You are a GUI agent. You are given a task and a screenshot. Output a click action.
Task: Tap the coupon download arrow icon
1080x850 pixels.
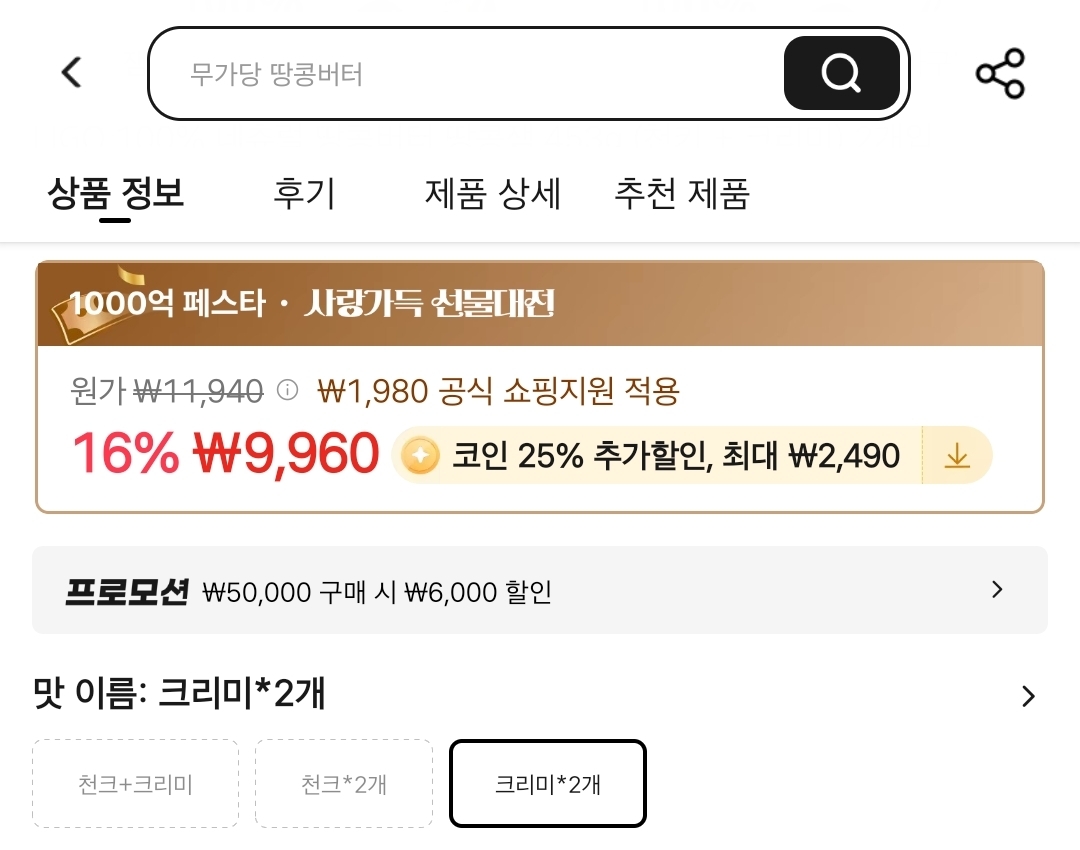(x=957, y=457)
